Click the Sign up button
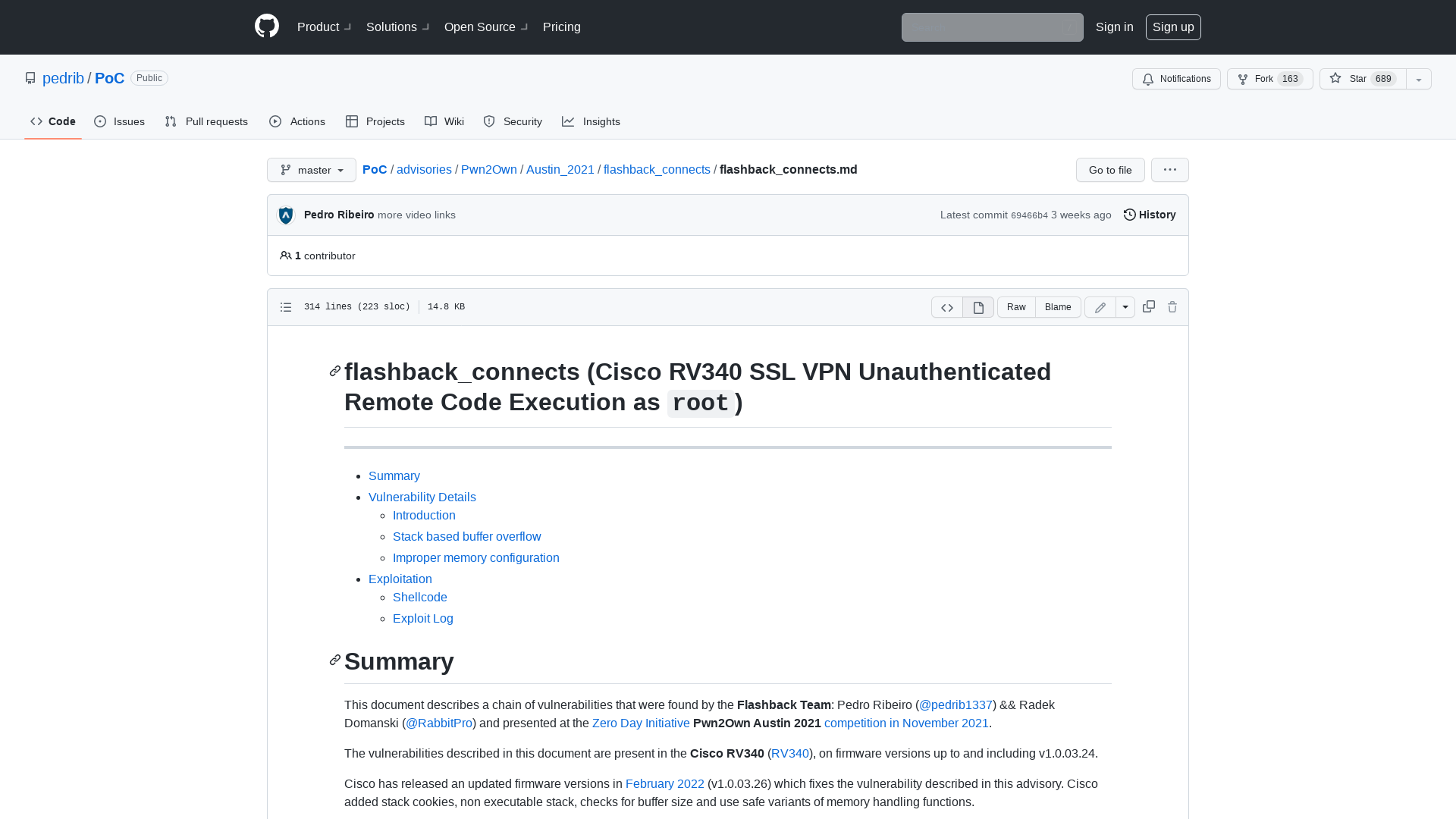Screen dimensions: 1456x819 1173,27
